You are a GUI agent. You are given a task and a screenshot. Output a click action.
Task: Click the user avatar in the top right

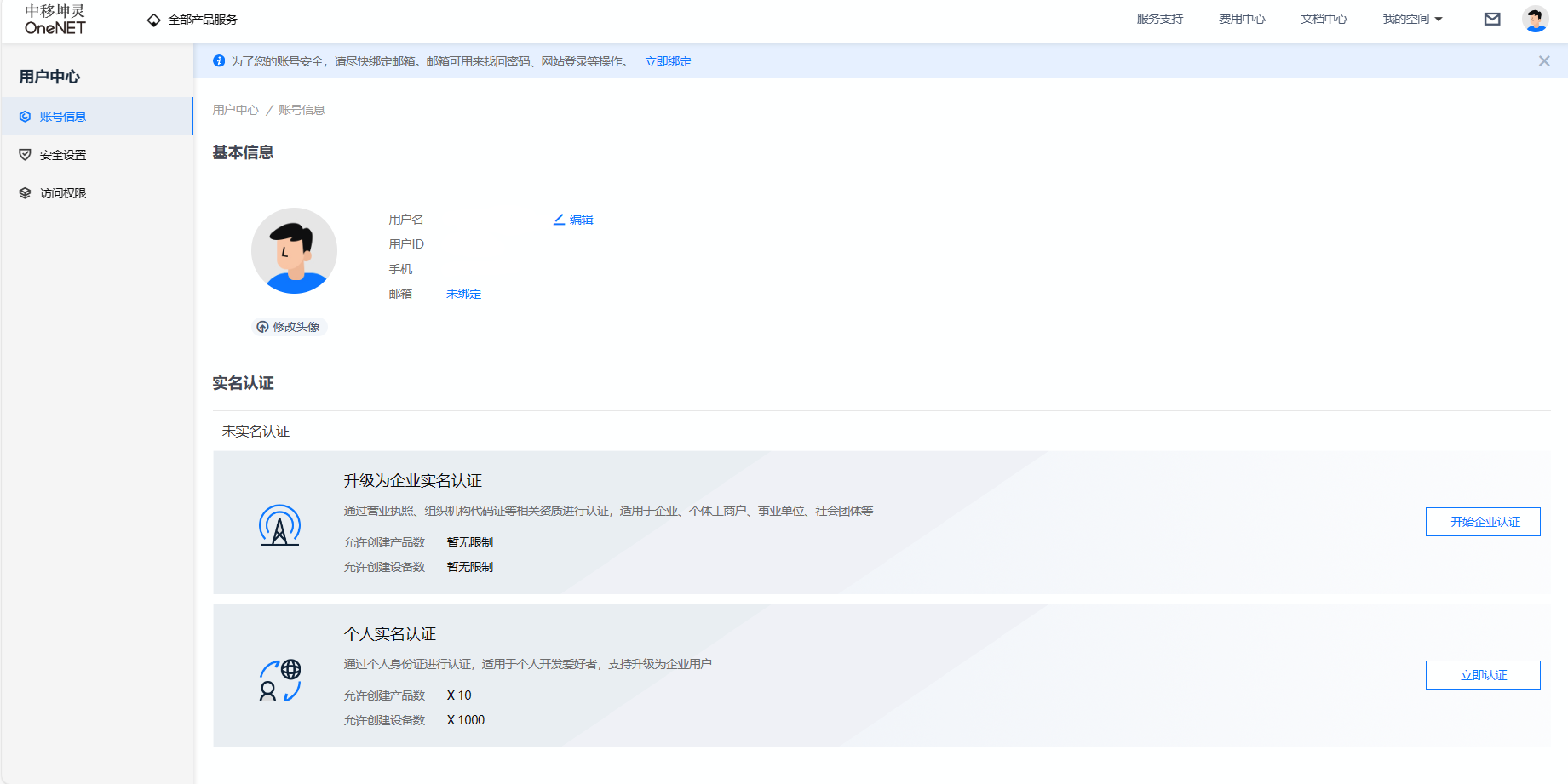point(1536,18)
